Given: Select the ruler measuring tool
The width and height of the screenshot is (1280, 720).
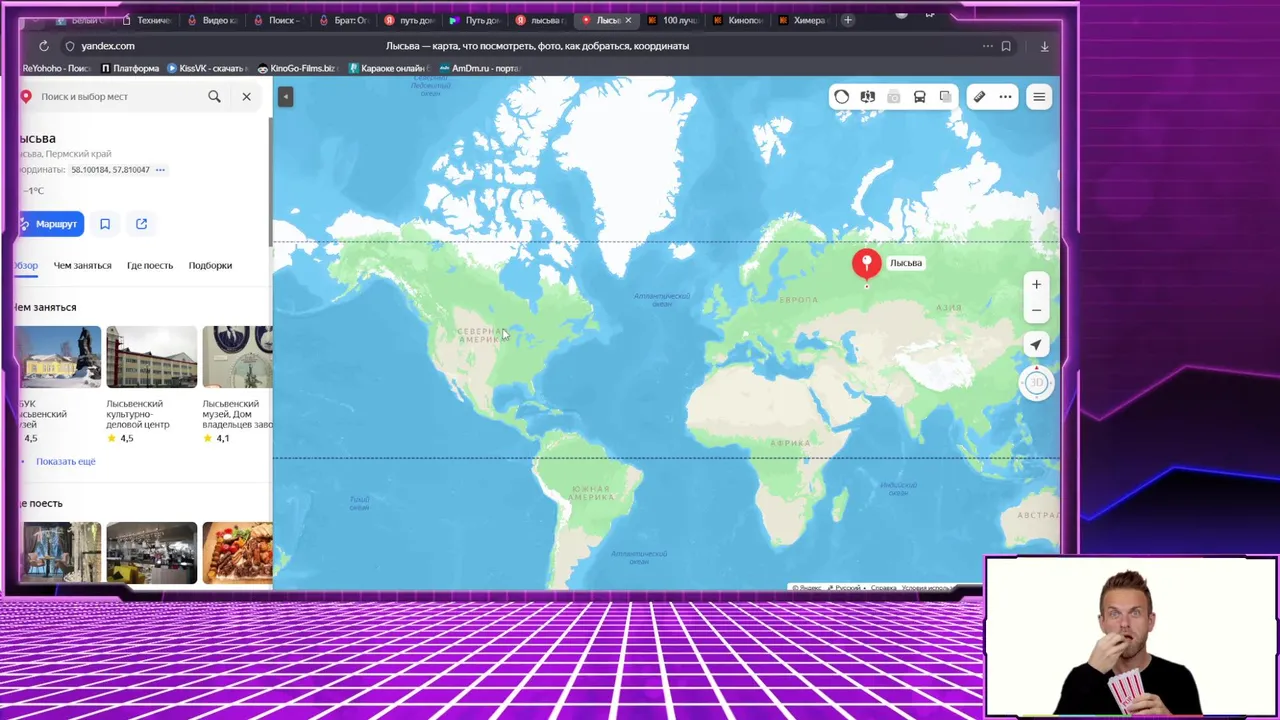Looking at the screenshot, I should click(x=980, y=97).
